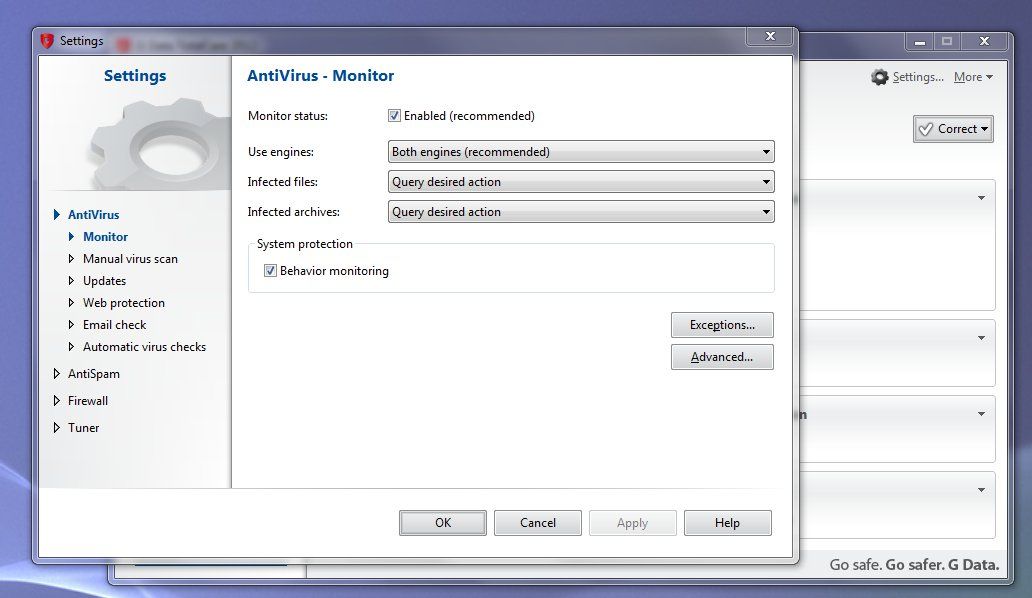This screenshot has height=598, width=1032.
Task: Open the More menu in main window
Action: pos(972,77)
